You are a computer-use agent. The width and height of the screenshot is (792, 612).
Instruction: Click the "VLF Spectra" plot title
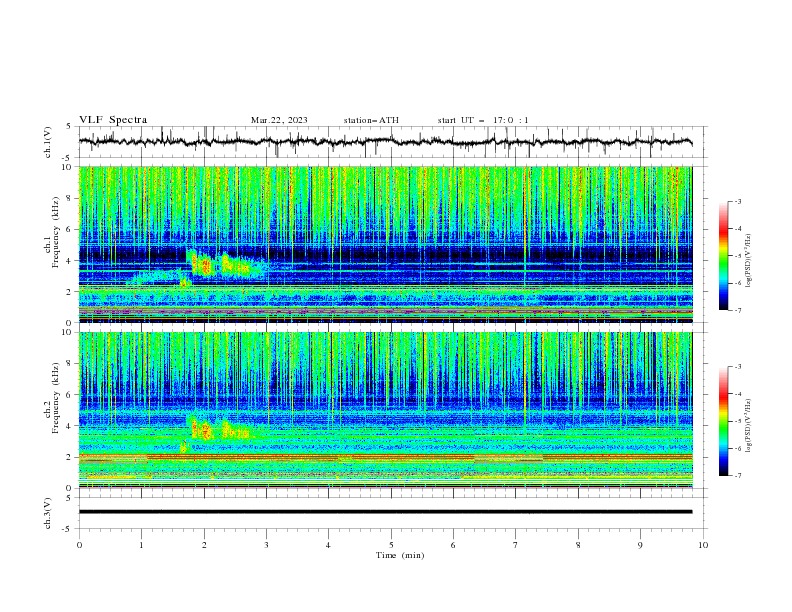pyautogui.click(x=113, y=120)
